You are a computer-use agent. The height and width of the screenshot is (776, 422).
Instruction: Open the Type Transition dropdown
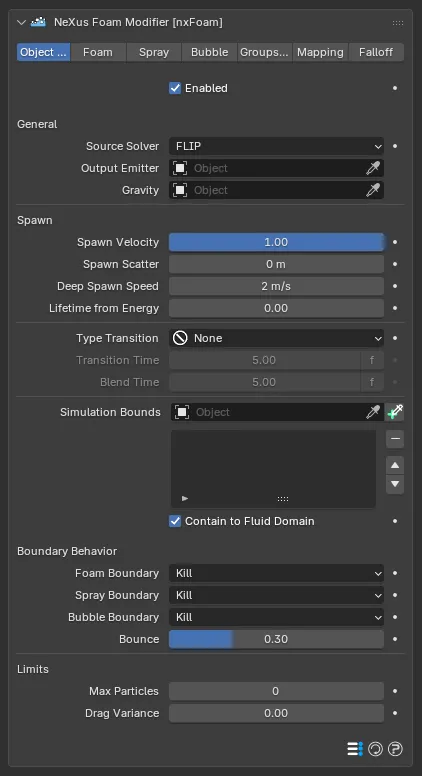(x=277, y=338)
